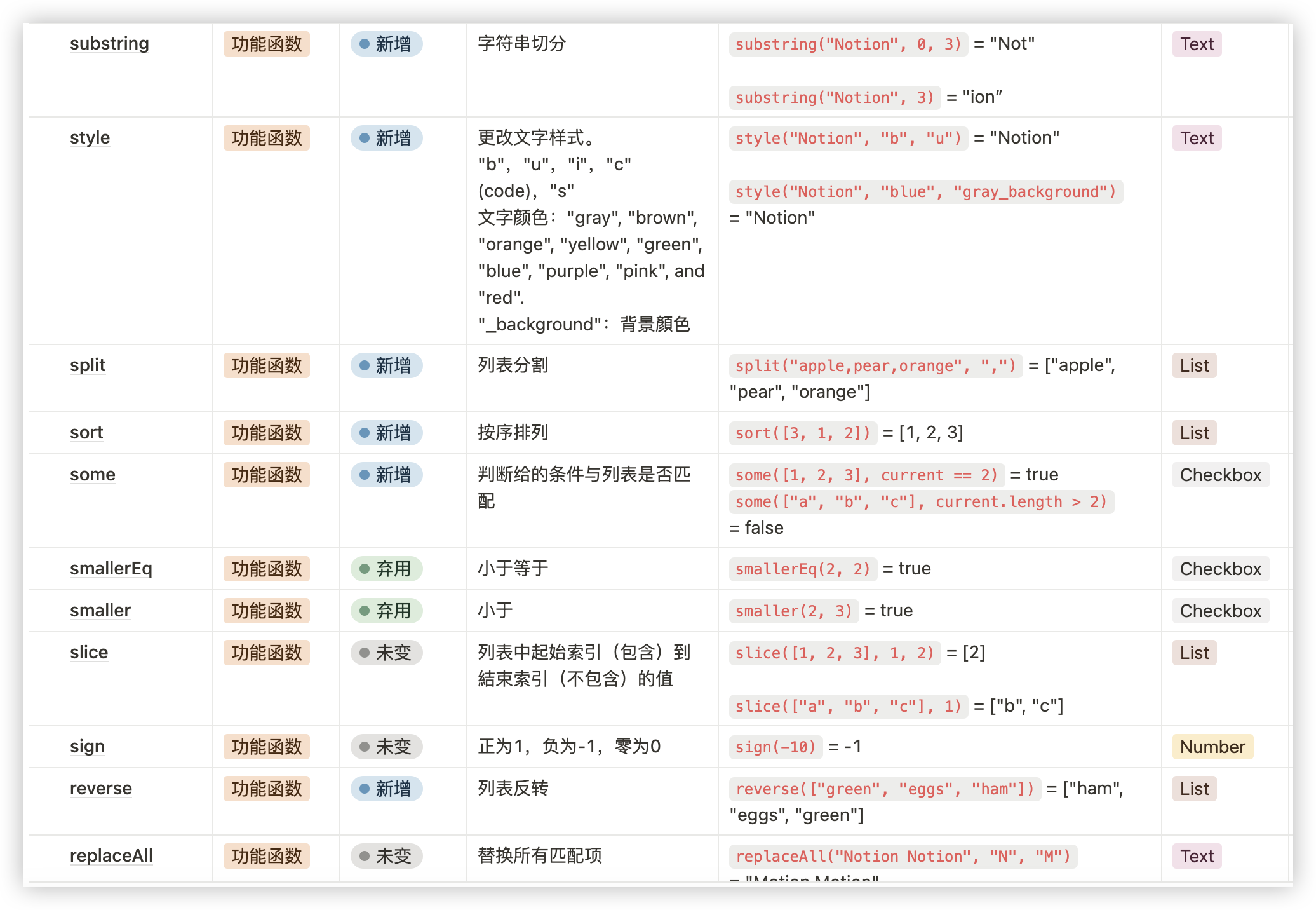Open the substring page link
Image resolution: width=1316 pixels, height=910 pixels.
point(109,44)
